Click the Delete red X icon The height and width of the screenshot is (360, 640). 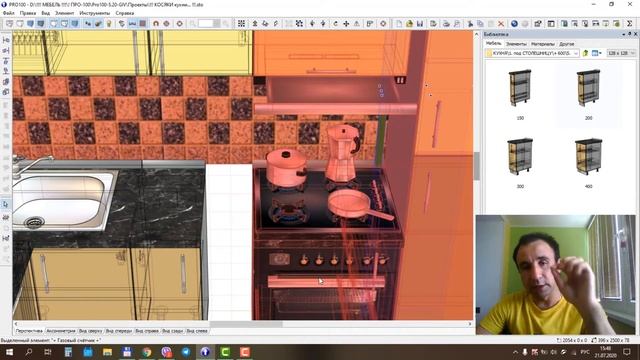tap(501, 24)
